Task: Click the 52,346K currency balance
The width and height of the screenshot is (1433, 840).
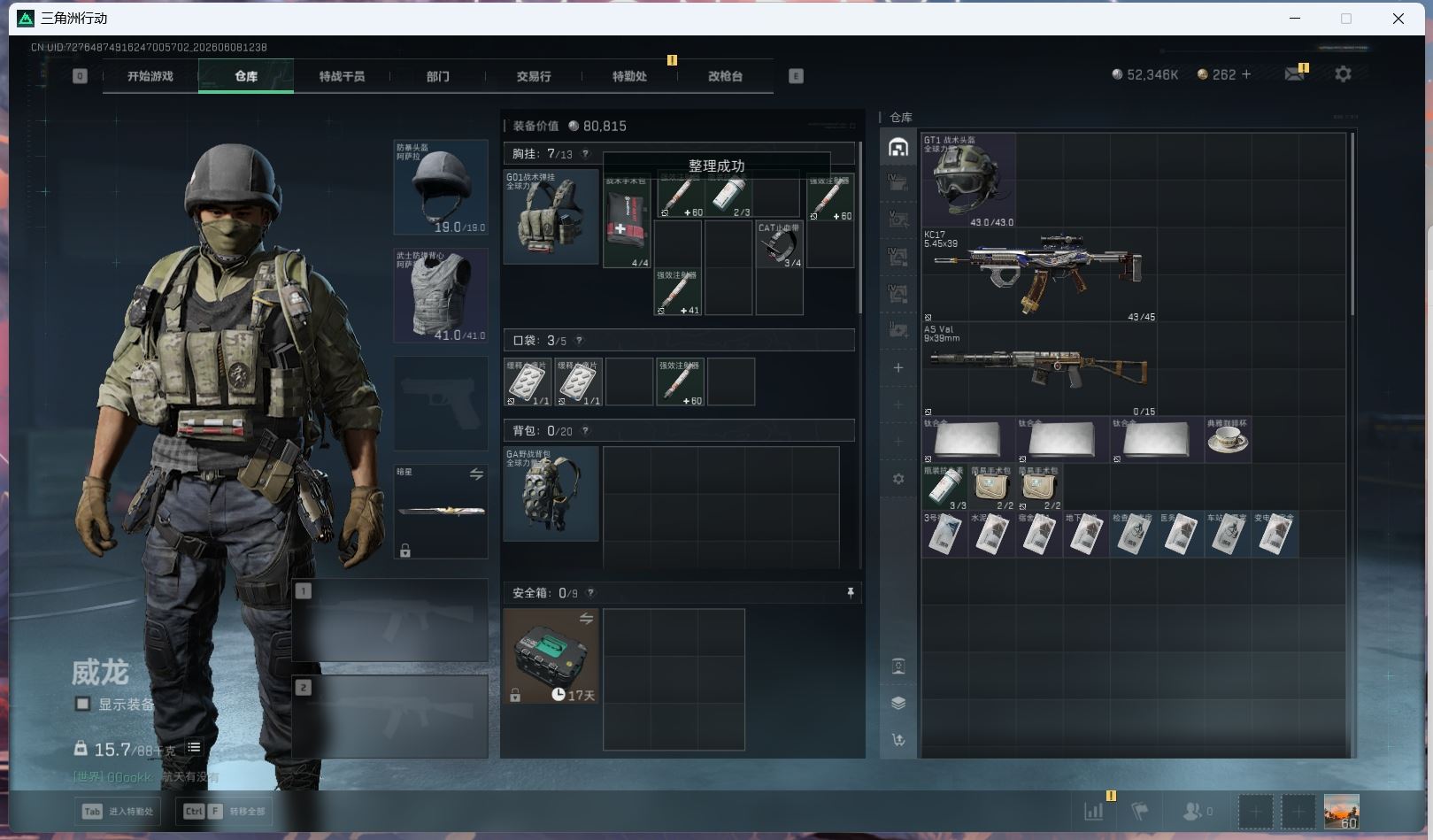Action: 1145,74
